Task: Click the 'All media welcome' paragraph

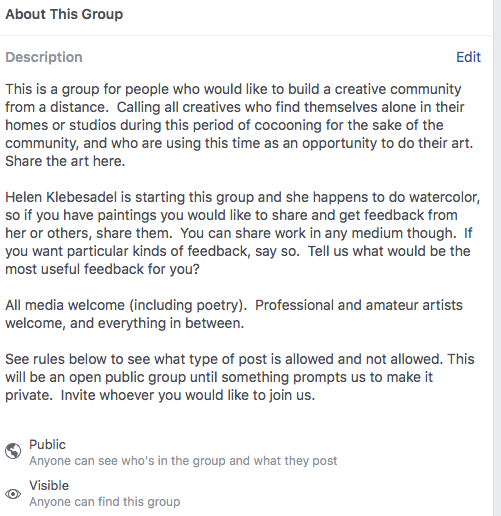Action: 234,314
